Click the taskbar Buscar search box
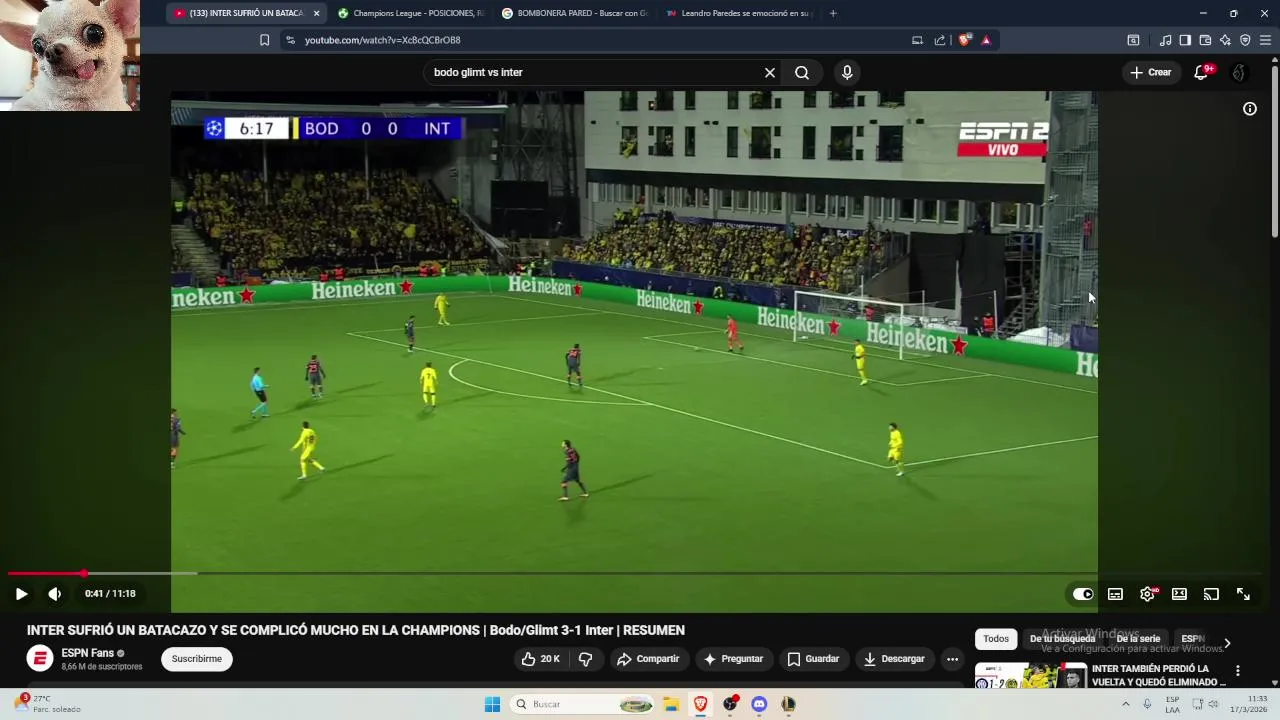Screen dimensions: 1280x720 pos(582,704)
